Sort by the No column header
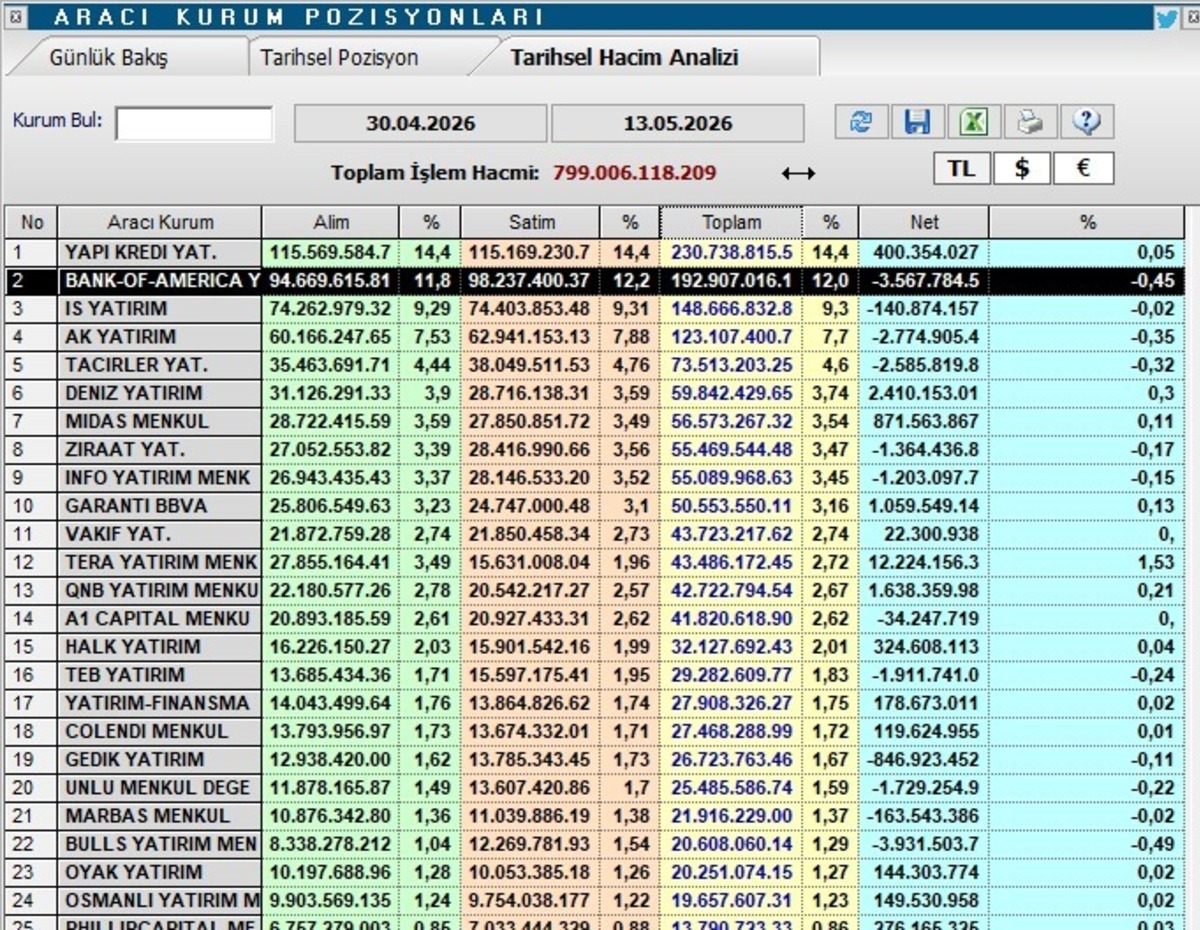 click(32, 222)
